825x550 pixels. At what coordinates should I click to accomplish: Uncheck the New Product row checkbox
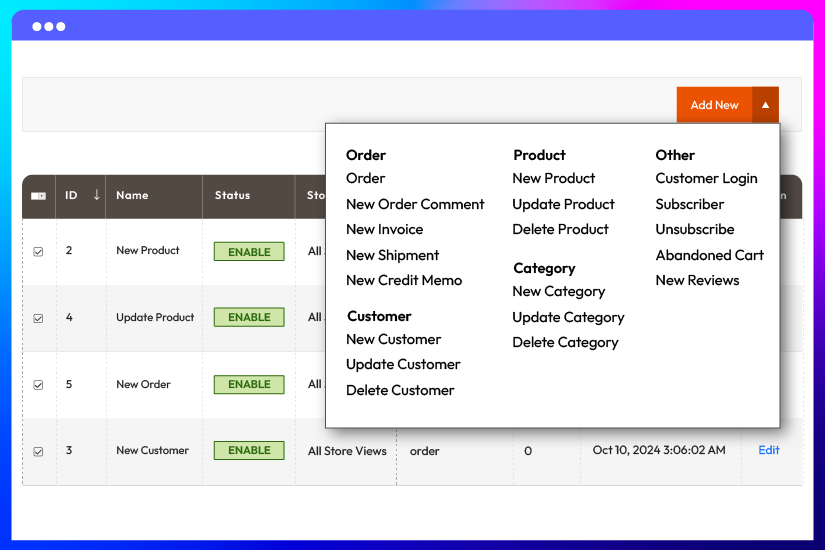click(x=39, y=252)
